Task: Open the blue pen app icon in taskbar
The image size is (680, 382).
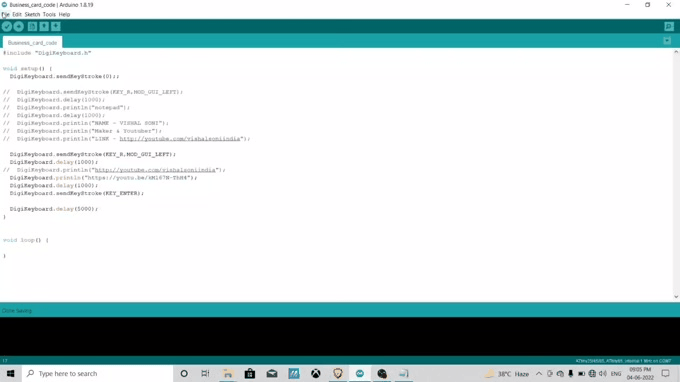Action: [x=294, y=373]
